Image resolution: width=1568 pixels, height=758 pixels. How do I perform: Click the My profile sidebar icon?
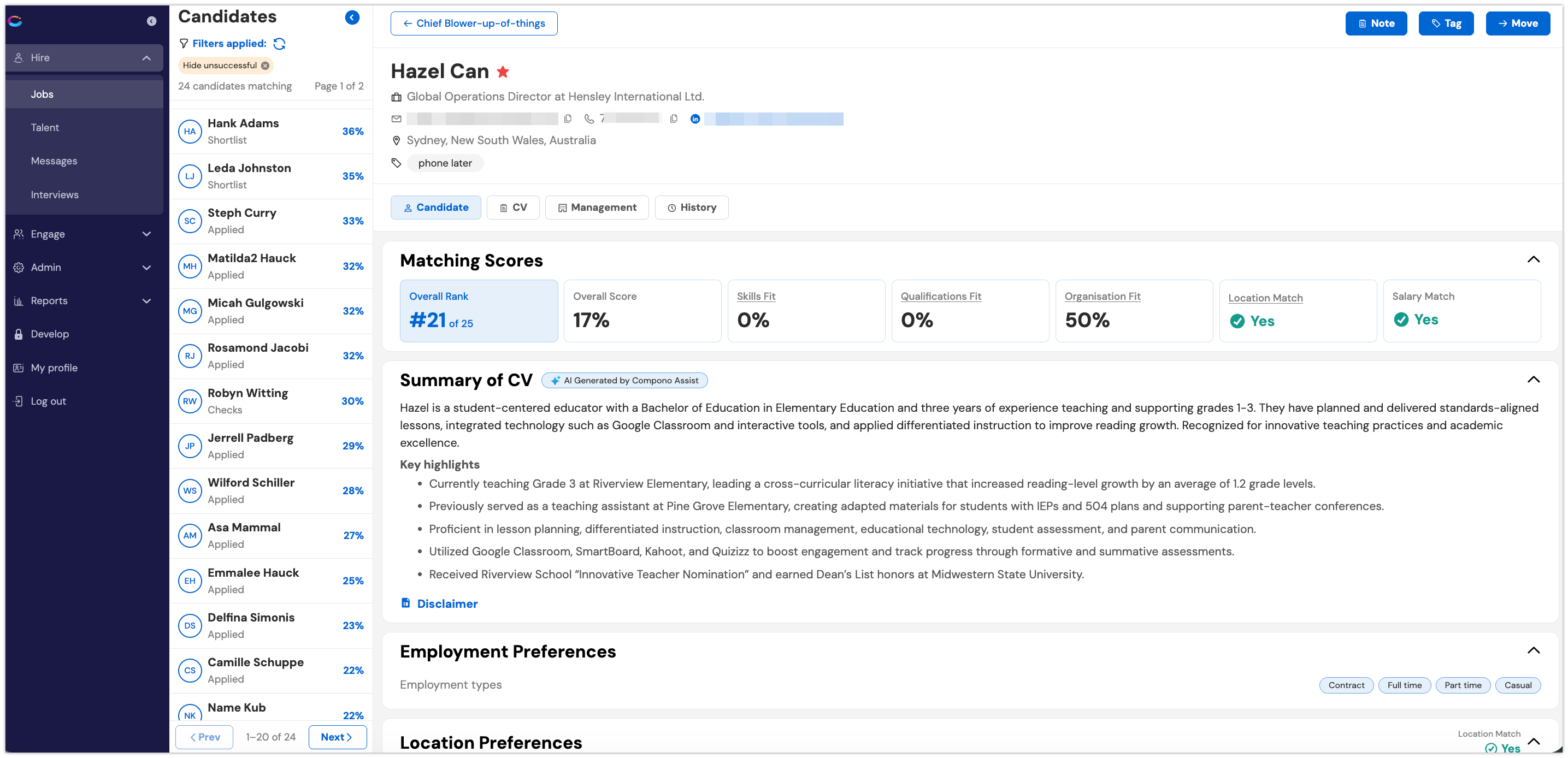tap(18, 368)
